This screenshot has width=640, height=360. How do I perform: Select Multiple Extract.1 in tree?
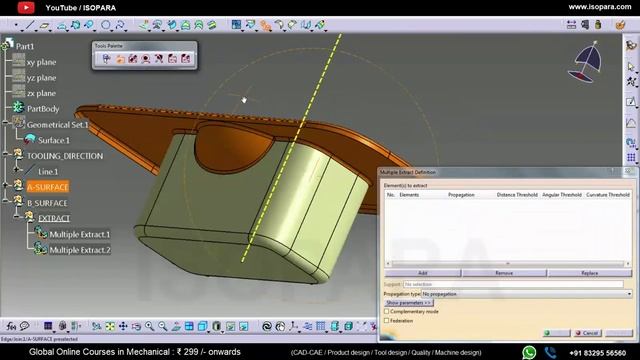point(80,235)
